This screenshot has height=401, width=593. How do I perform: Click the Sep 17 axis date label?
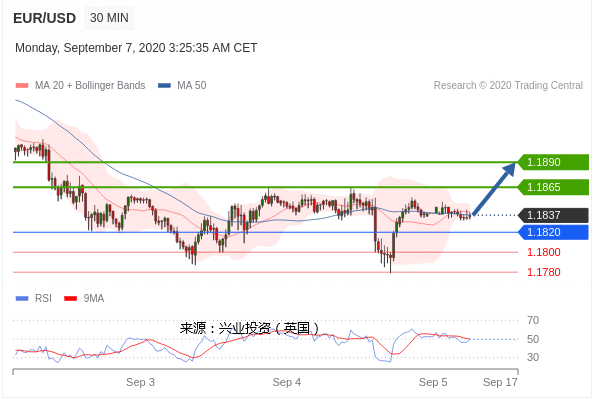(x=500, y=382)
